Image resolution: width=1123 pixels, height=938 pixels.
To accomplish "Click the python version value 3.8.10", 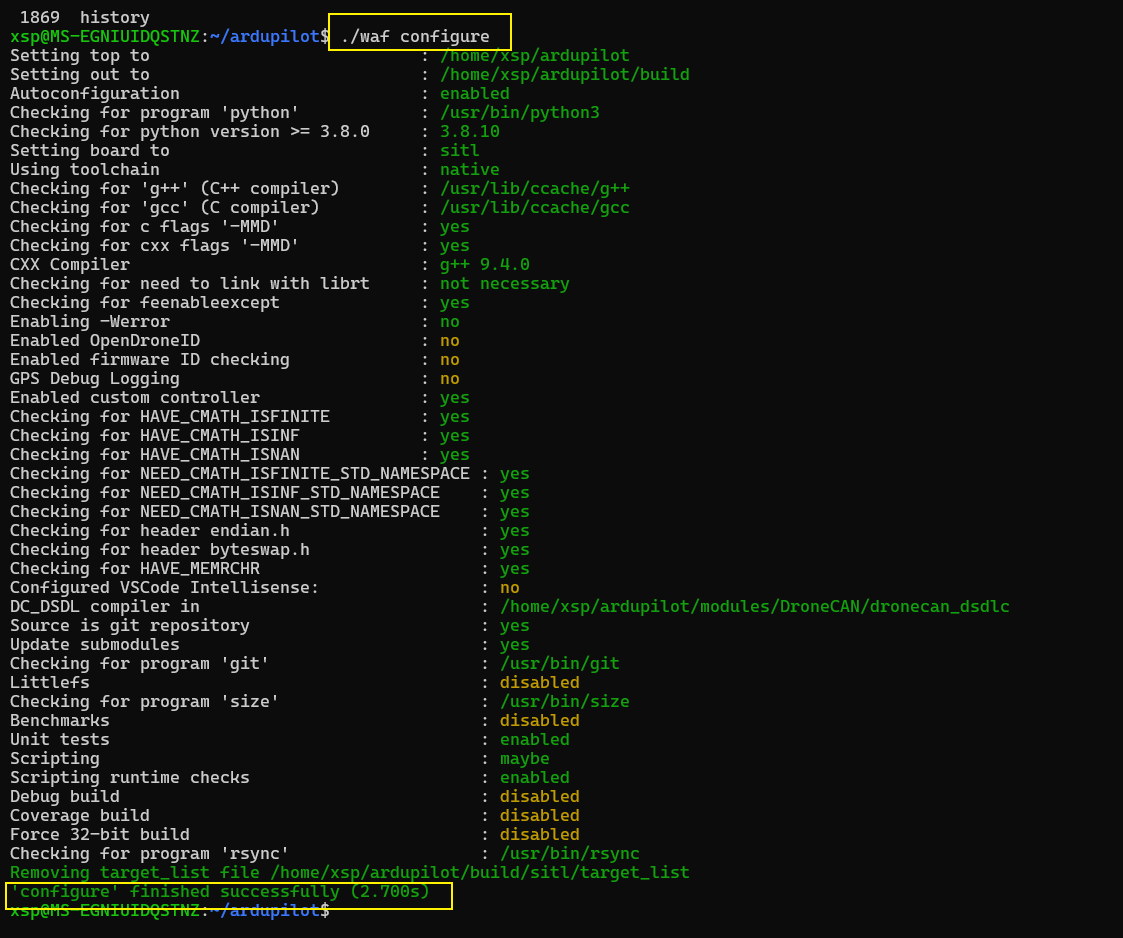I will click(x=469, y=131).
